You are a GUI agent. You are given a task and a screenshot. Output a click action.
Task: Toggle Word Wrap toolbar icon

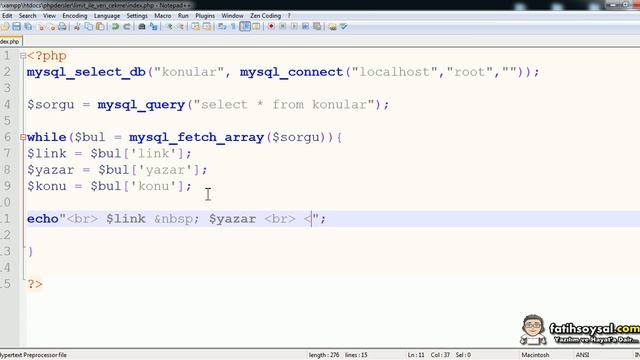pos(222,27)
